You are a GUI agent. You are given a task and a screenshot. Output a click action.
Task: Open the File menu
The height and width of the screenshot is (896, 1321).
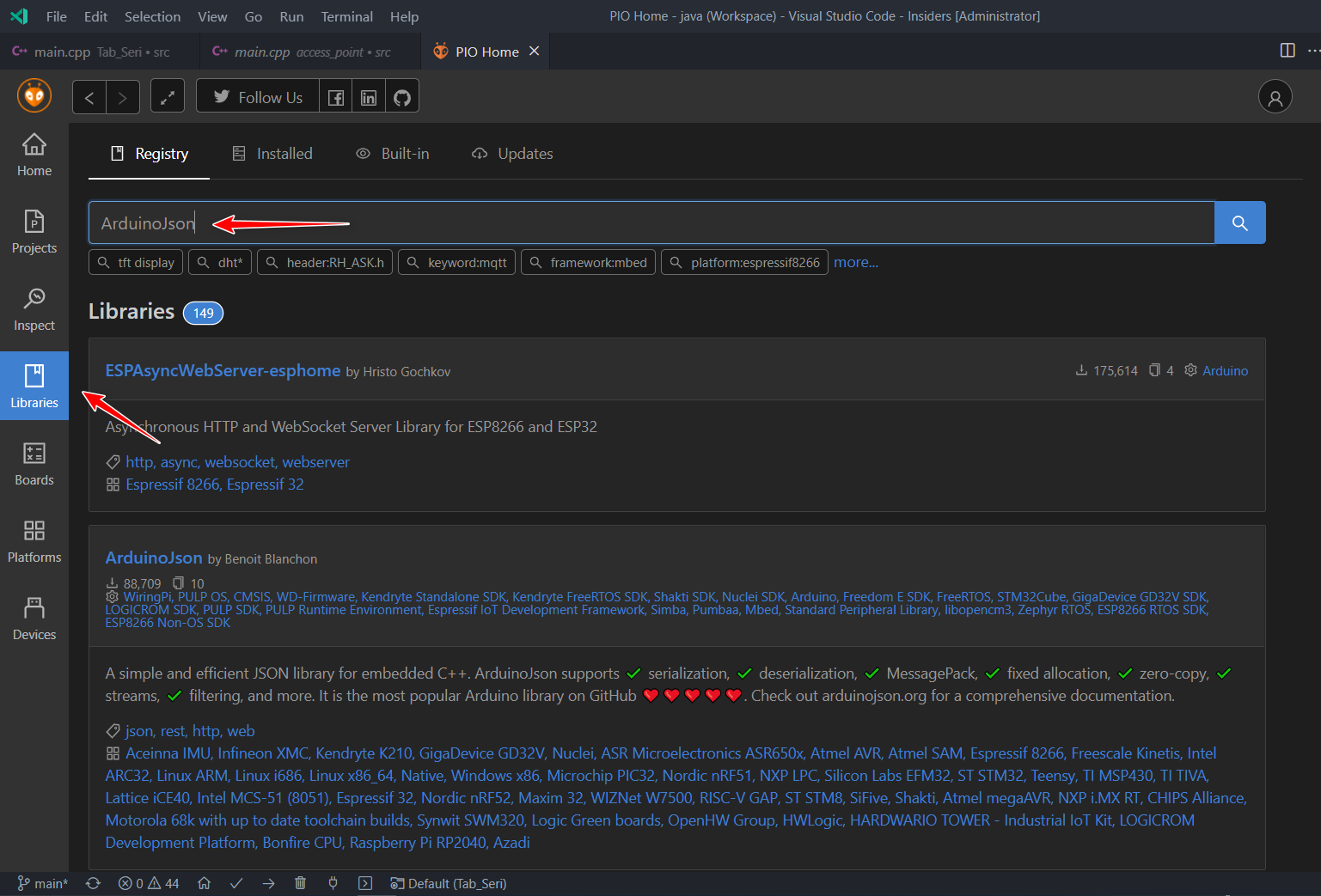[x=57, y=16]
